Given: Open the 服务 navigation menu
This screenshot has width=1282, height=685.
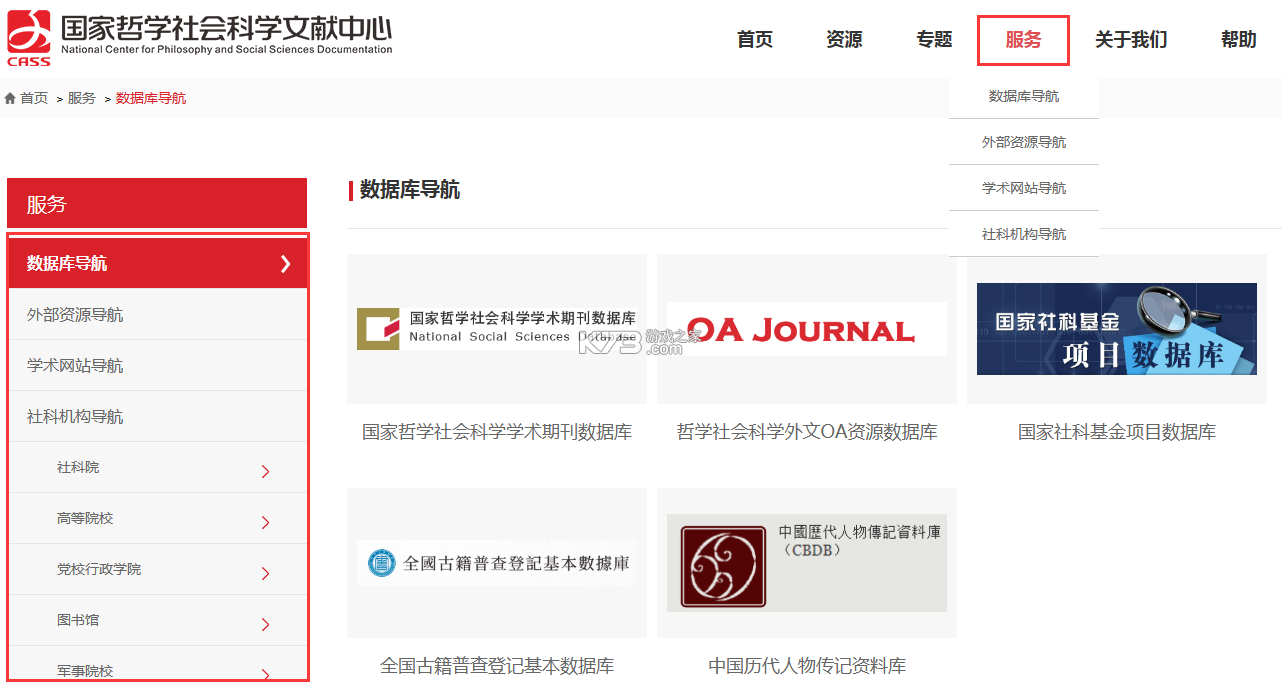Looking at the screenshot, I should 1022,40.
